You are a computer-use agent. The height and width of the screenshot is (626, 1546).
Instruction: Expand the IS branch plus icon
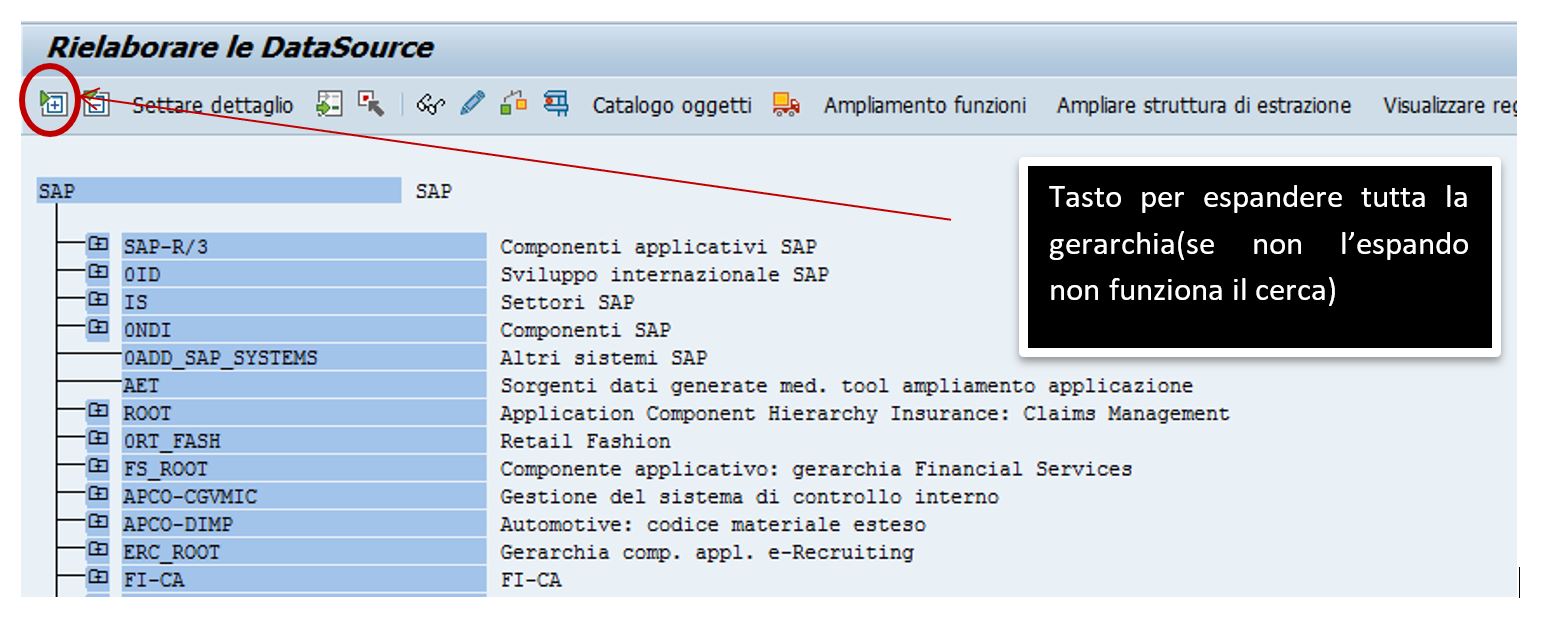click(x=97, y=301)
